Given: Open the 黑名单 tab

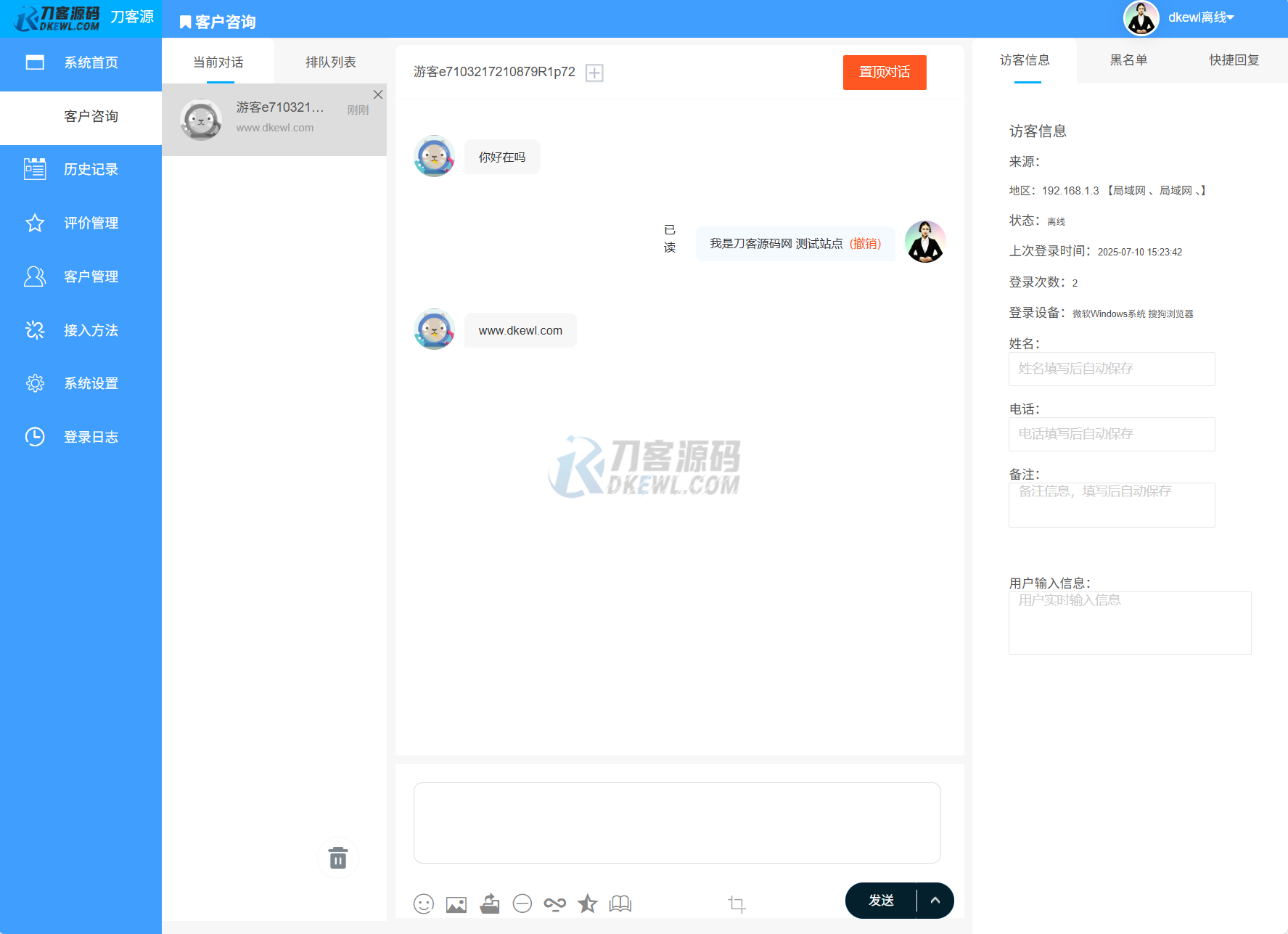Looking at the screenshot, I should coord(1128,60).
